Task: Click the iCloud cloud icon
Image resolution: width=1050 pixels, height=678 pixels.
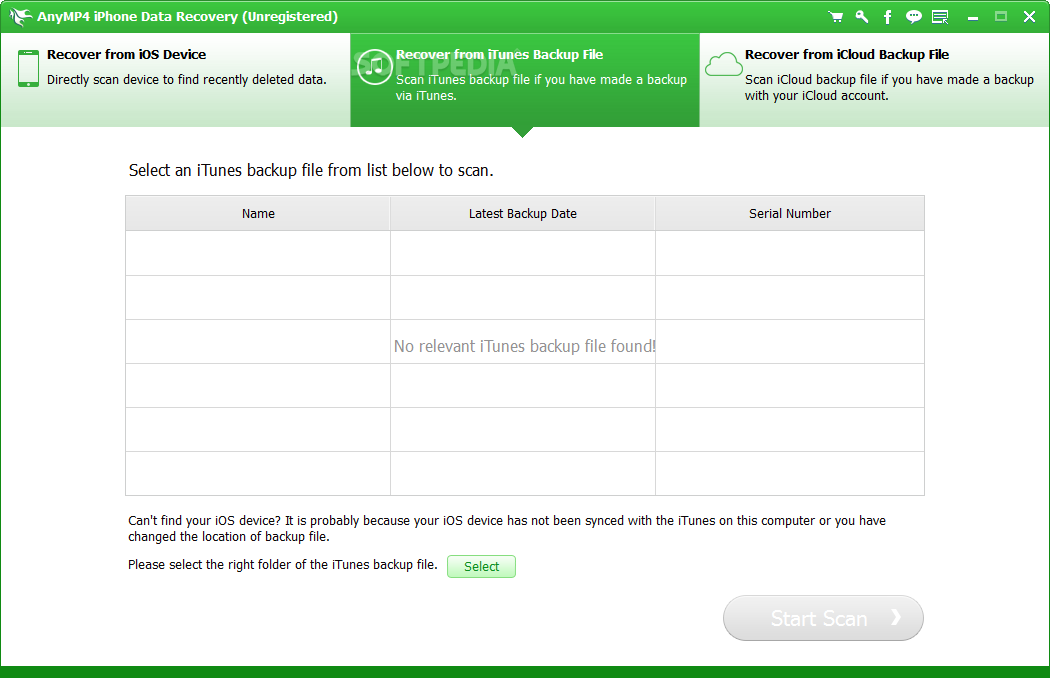Action: (x=723, y=65)
